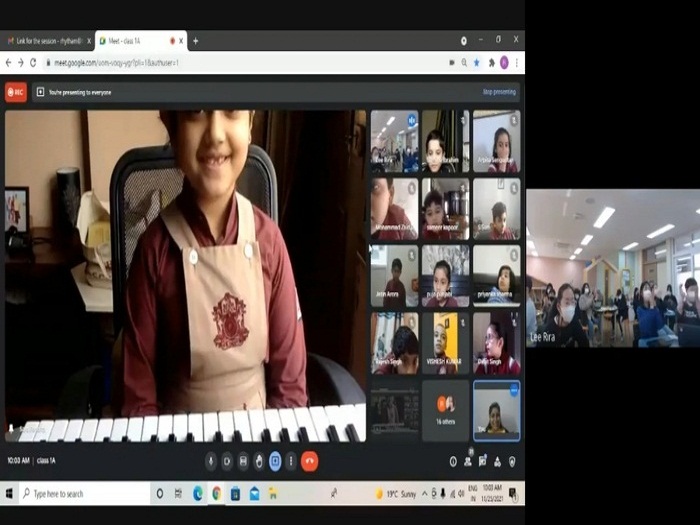The height and width of the screenshot is (525, 700).
Task: Toggle the microphone in the Meet controls
Action: (211, 461)
